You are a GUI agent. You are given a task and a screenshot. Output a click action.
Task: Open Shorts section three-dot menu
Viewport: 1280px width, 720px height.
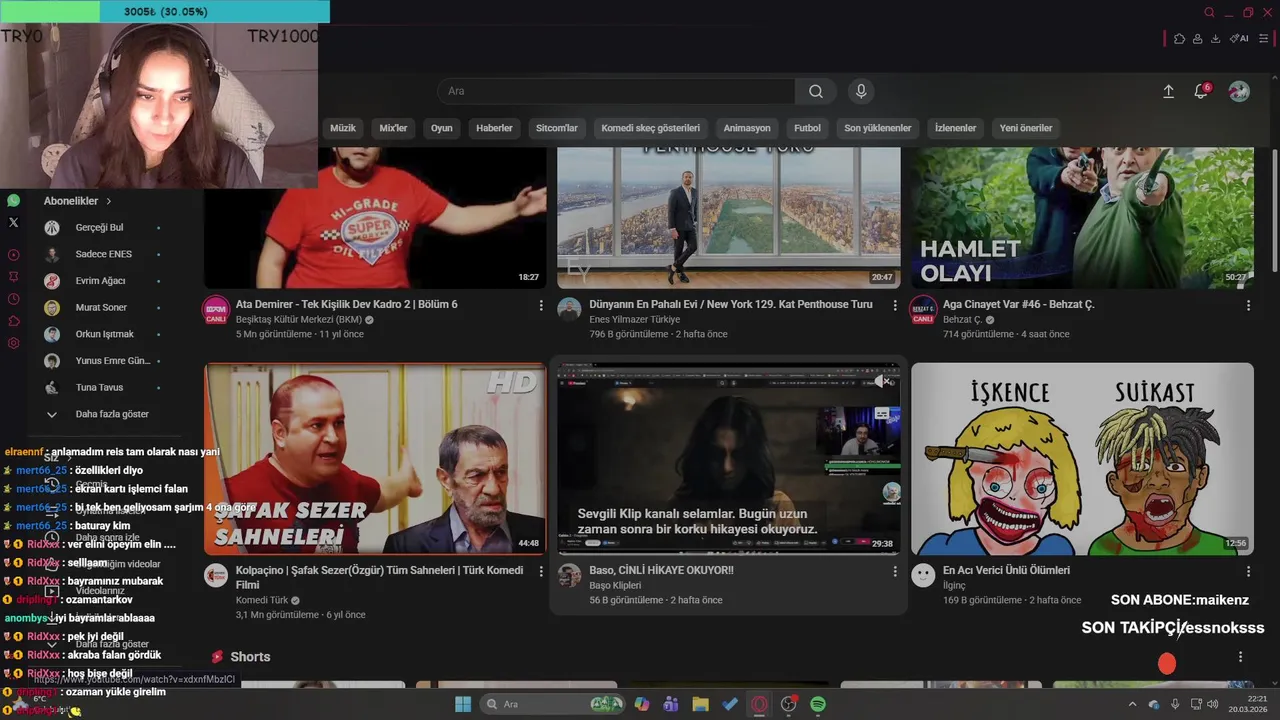pyautogui.click(x=1240, y=657)
